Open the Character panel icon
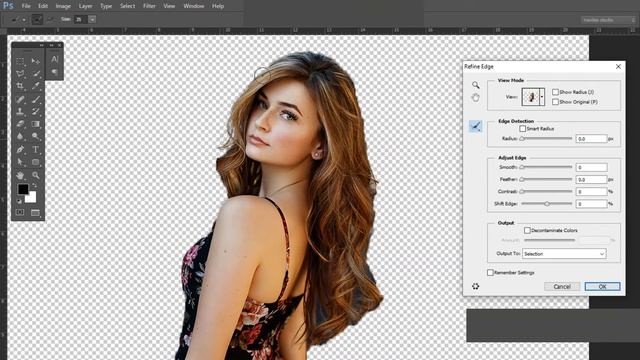This screenshot has height=360, width=640. coord(55,59)
